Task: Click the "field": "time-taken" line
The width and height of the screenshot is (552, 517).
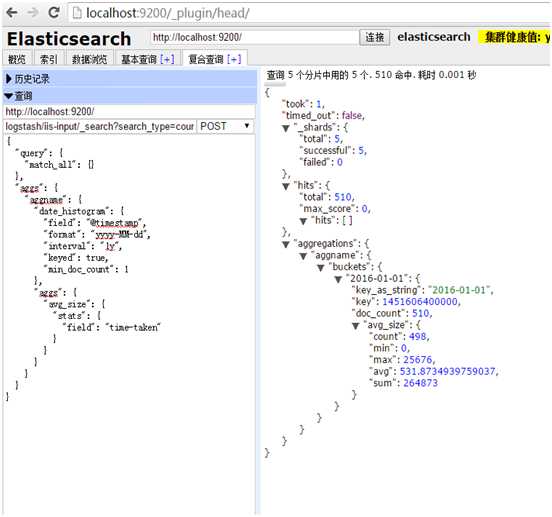Action: tap(111, 327)
